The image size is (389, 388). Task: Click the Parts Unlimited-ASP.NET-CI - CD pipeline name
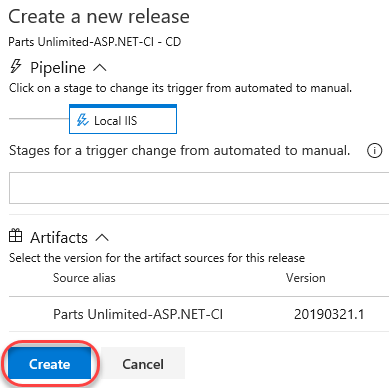(x=95, y=42)
